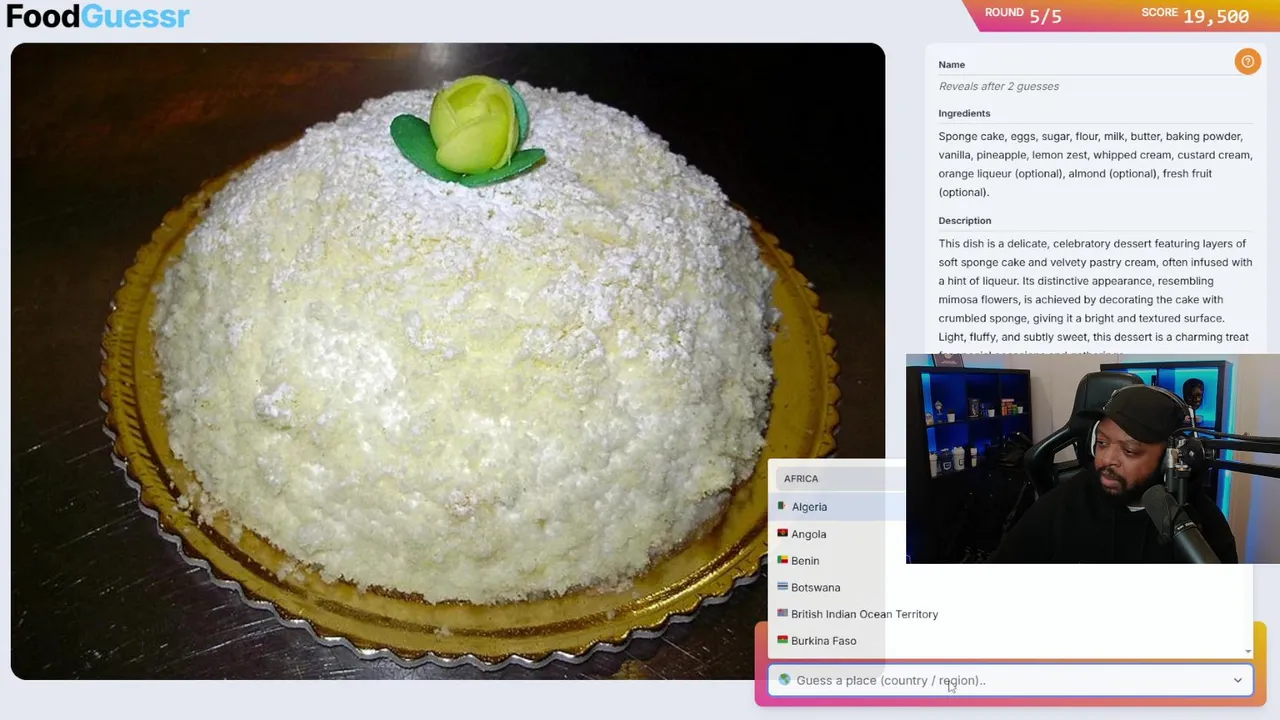Click the mimosa cake food photo

pyautogui.click(x=447, y=361)
